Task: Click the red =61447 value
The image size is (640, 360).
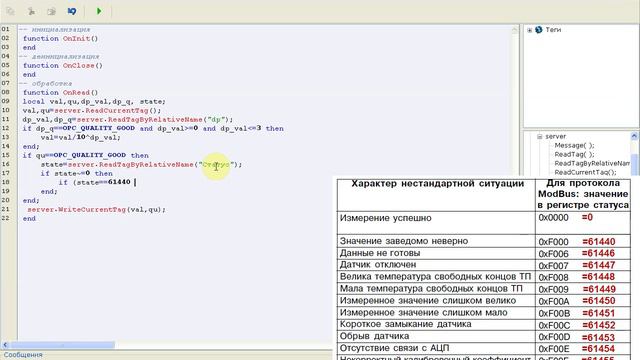Action: coord(599,265)
